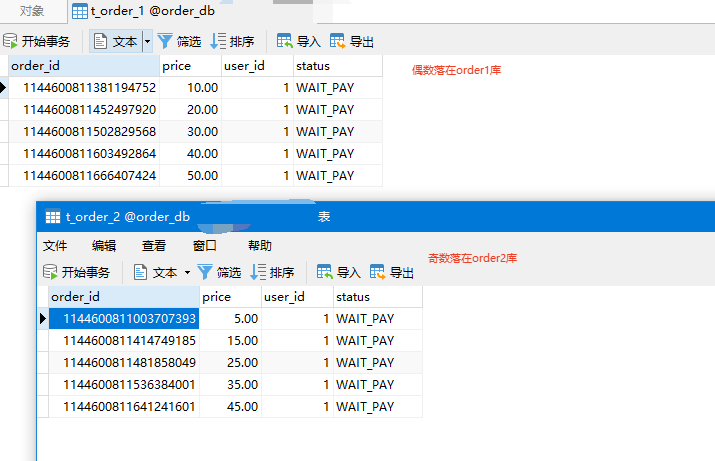Click the t_order_2 window title table icon
This screenshot has height=461, width=715.
[53, 217]
